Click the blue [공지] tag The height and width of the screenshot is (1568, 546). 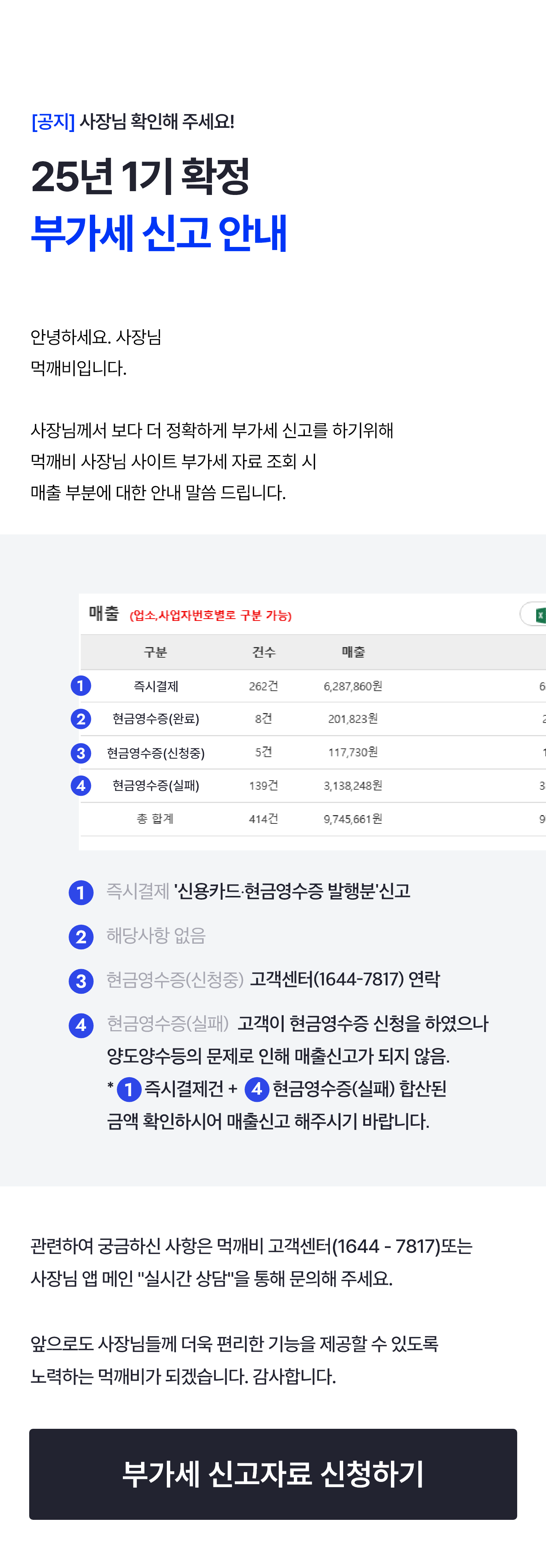pos(53,122)
